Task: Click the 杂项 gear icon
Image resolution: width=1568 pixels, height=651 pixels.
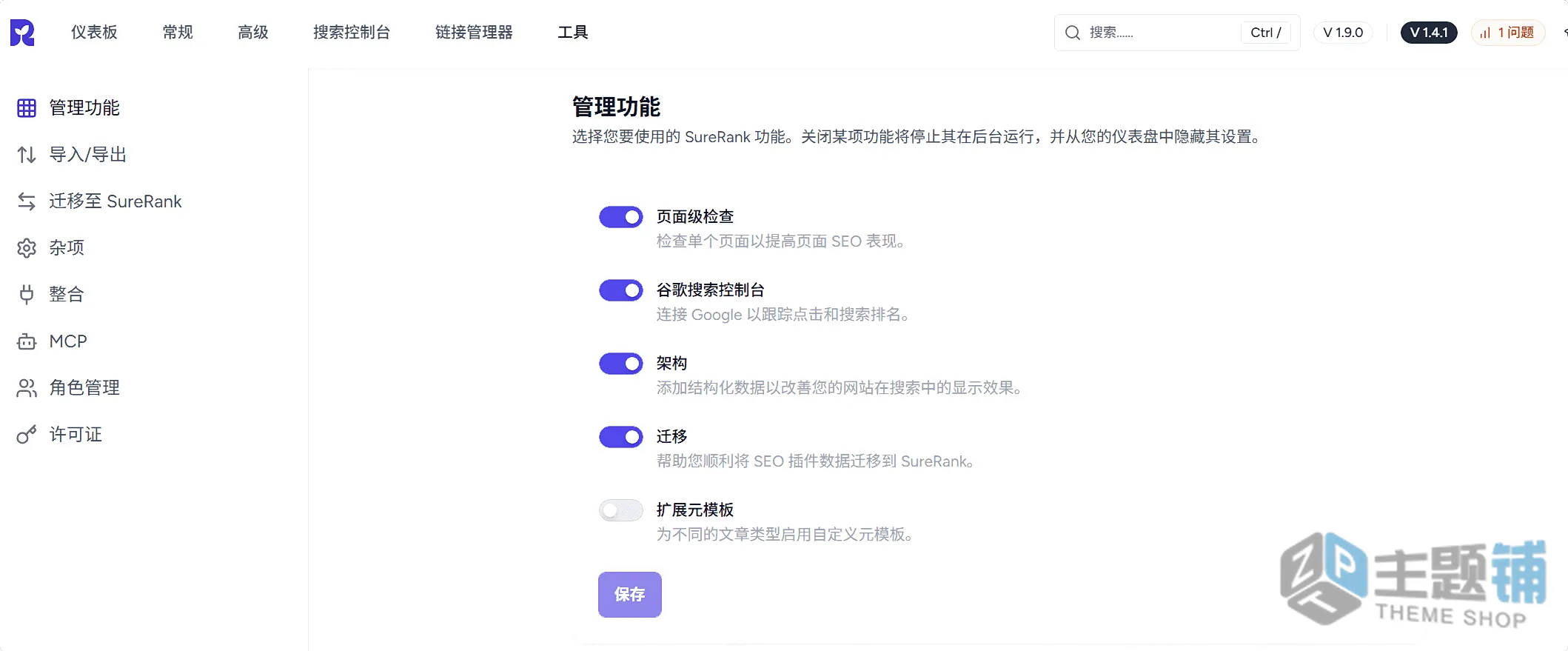Action: coord(27,248)
